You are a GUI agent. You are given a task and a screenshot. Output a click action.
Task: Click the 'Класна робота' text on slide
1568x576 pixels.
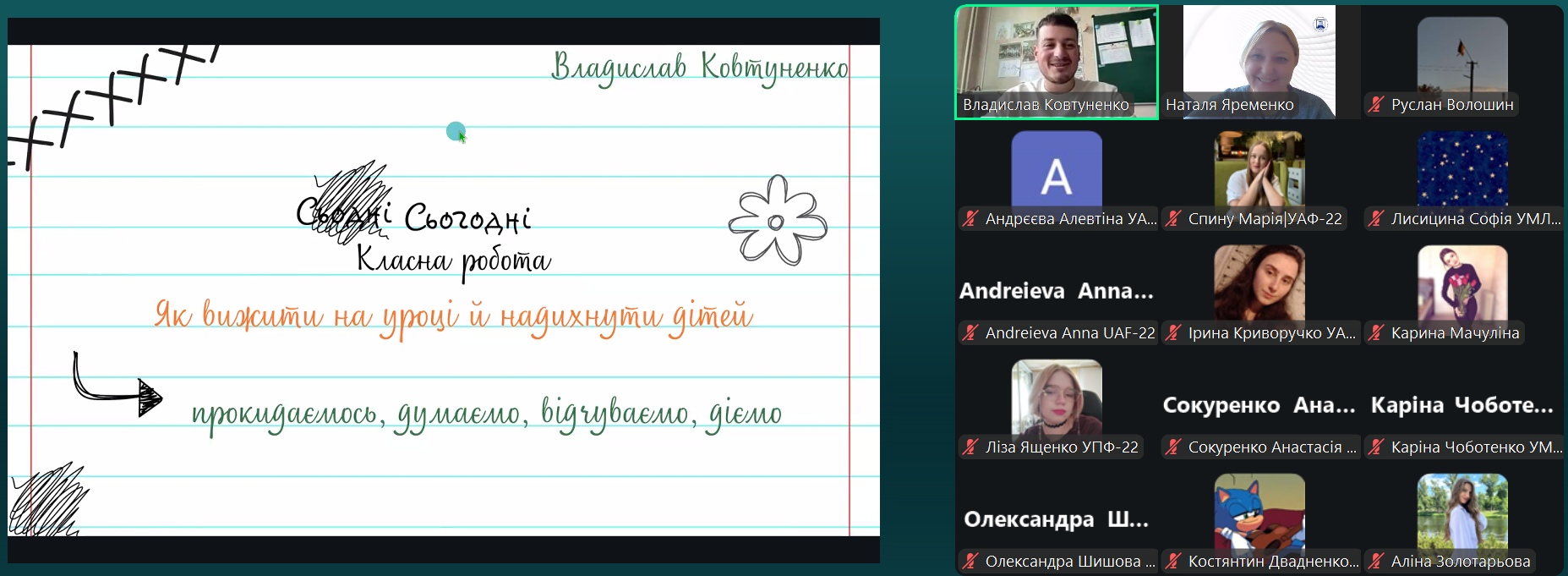[454, 259]
